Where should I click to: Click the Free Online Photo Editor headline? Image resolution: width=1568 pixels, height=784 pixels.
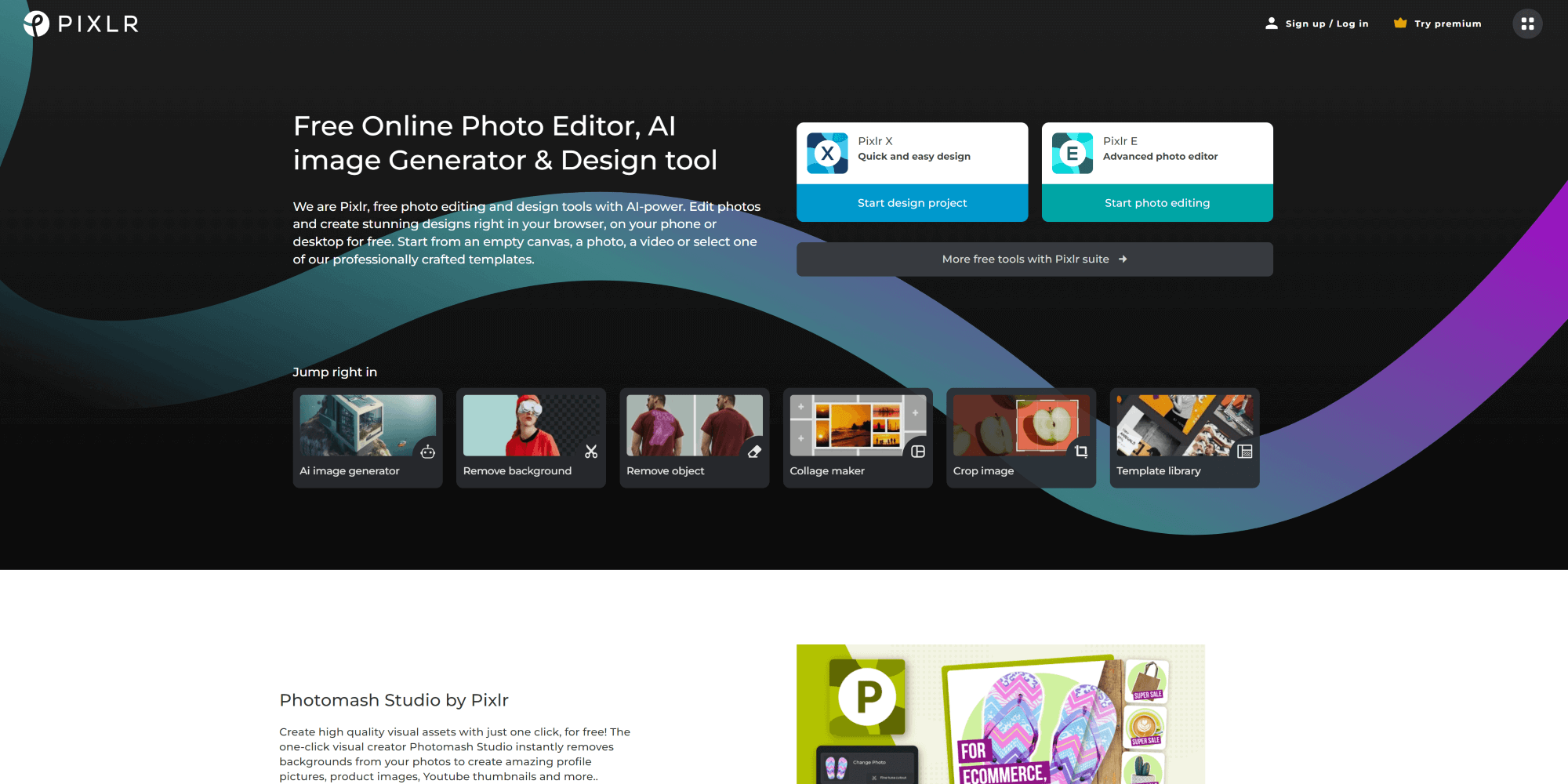[x=505, y=143]
